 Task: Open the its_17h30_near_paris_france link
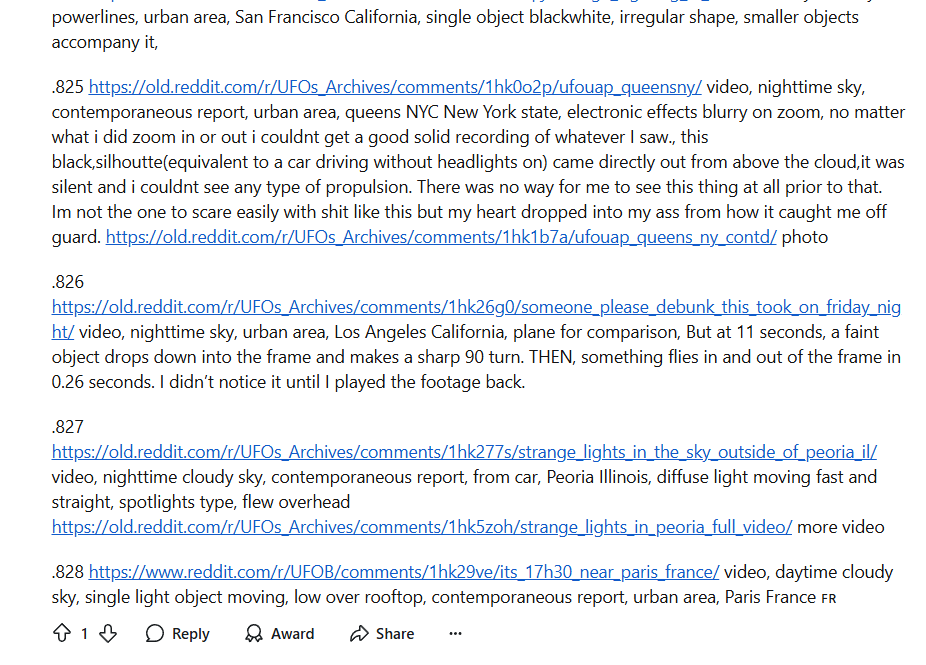click(404, 572)
